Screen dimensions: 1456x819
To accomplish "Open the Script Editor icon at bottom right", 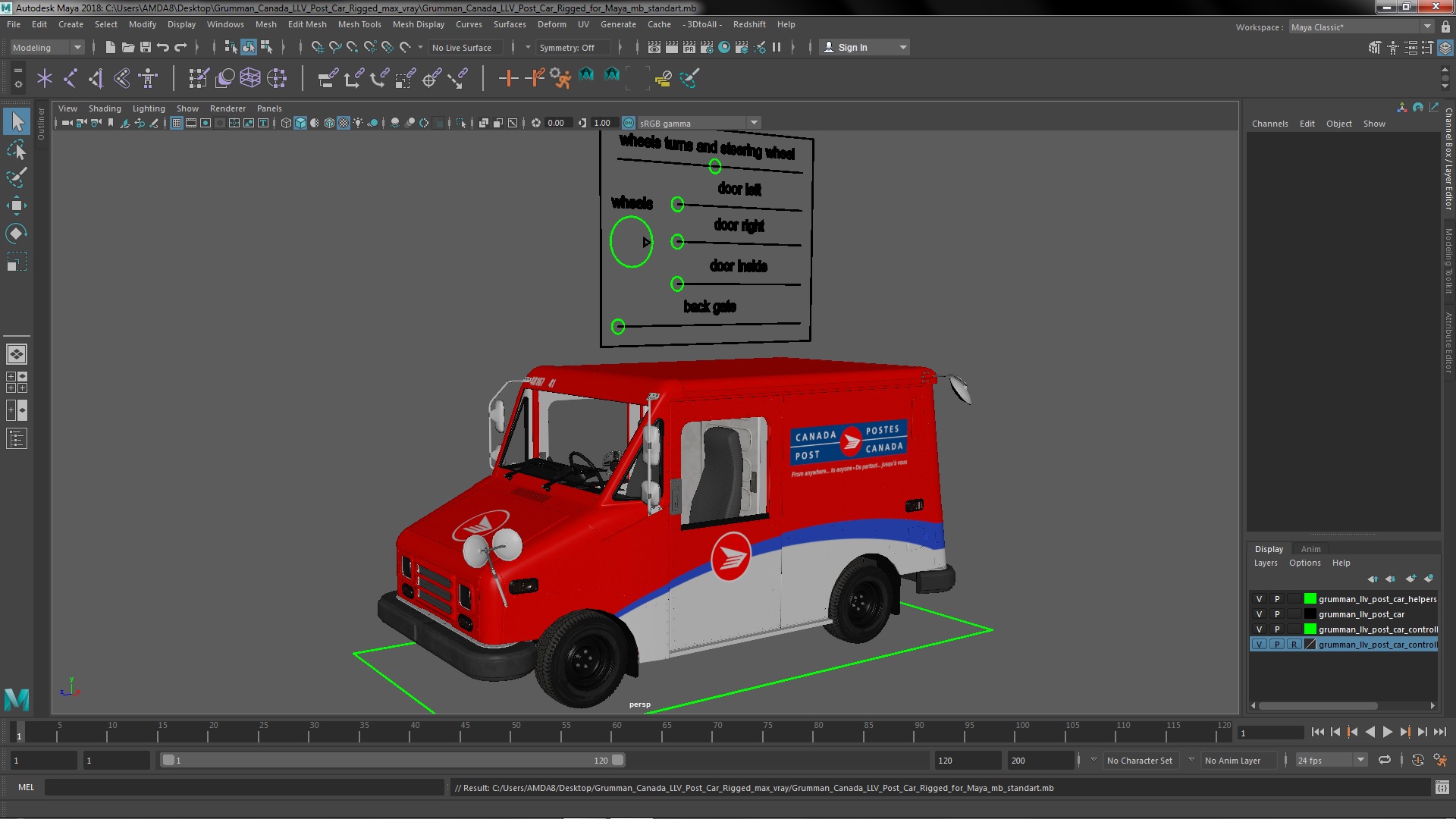I will (1442, 788).
